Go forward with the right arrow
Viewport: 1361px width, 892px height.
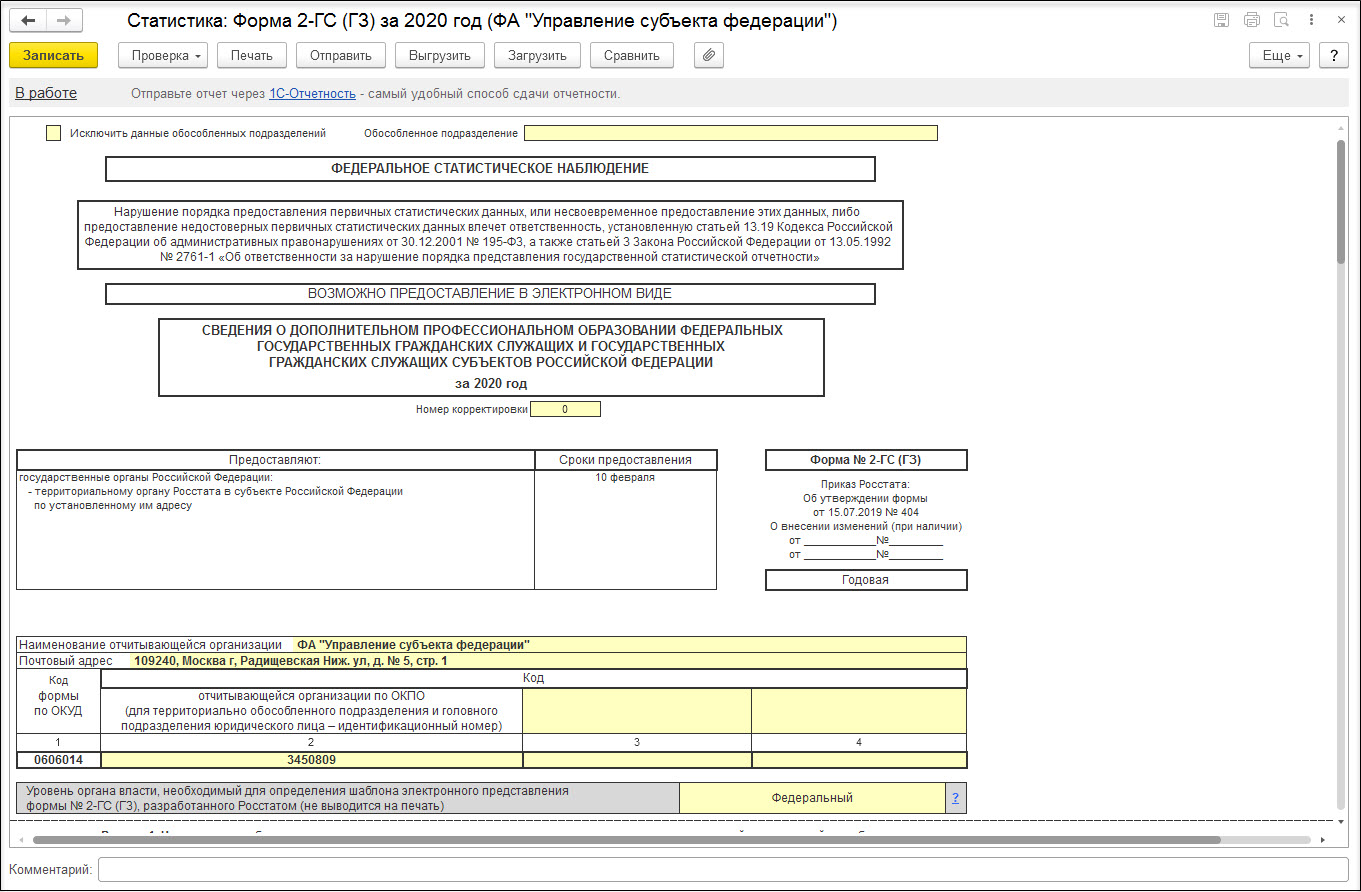coord(64,20)
